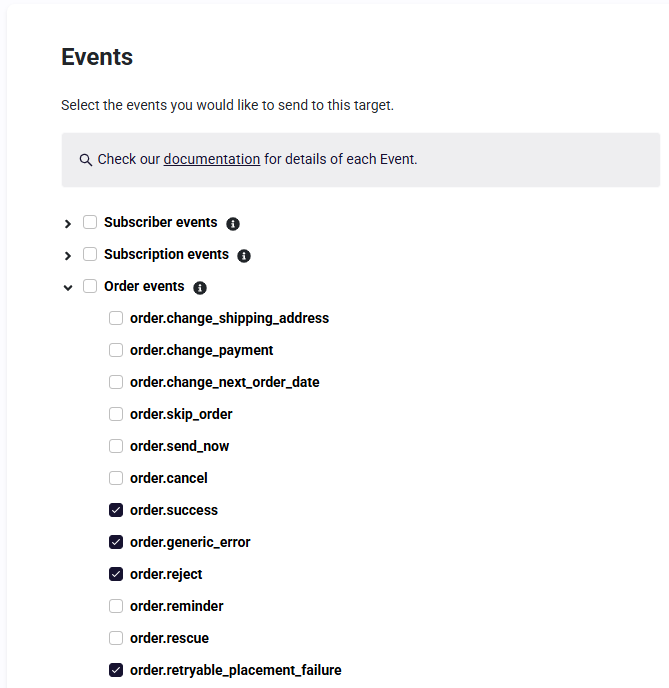This screenshot has width=669, height=688.
Task: Collapse the Order events group
Action: coord(68,288)
